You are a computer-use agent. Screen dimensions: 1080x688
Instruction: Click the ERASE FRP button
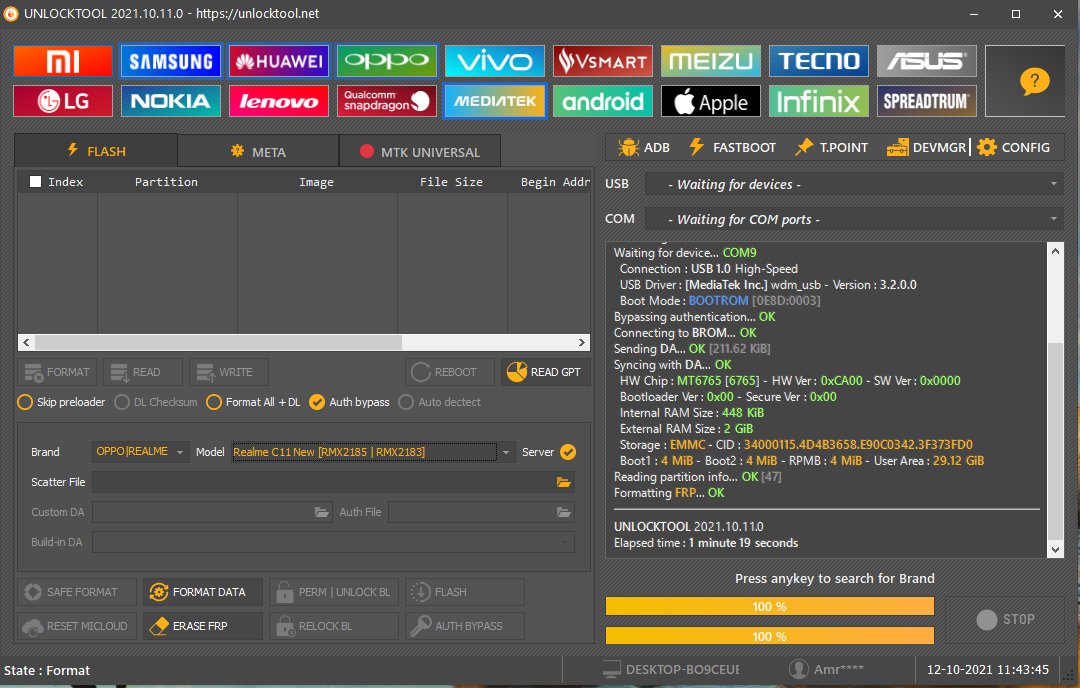202,626
